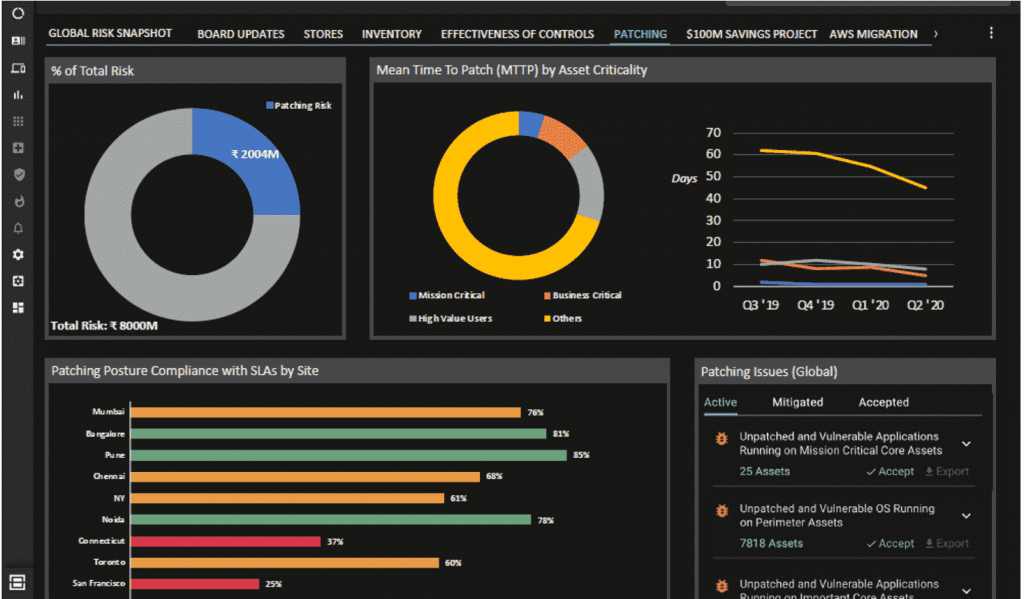
Task: Open the 7818 Assets link
Action: pyautogui.click(x=771, y=544)
